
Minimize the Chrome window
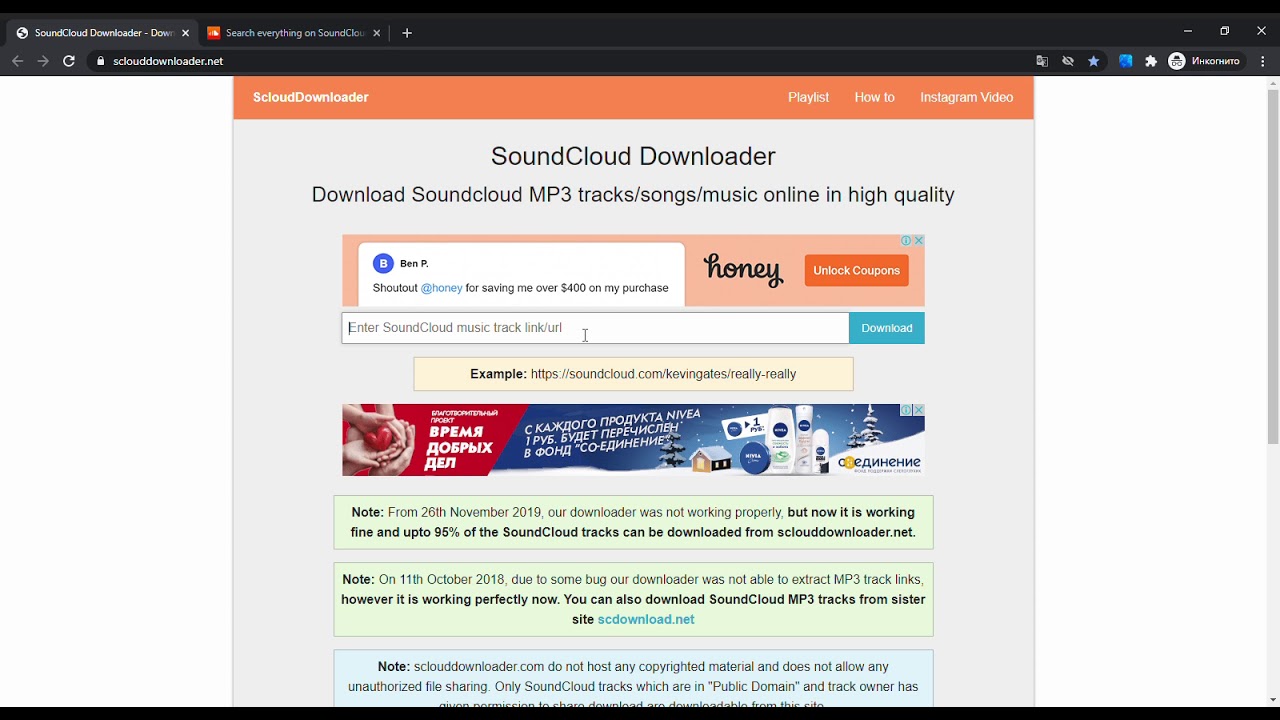1188,31
